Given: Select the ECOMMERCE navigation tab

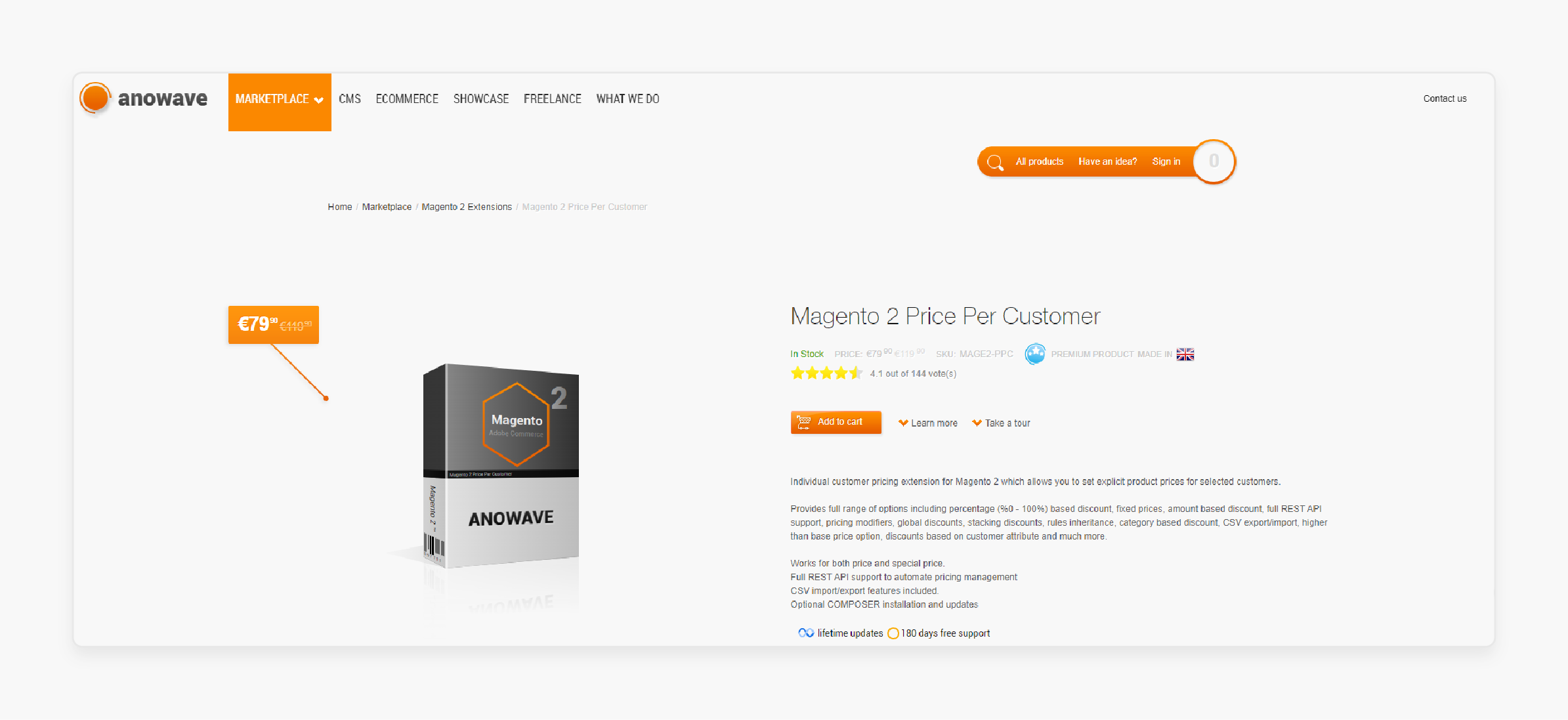Looking at the screenshot, I should coord(406,98).
